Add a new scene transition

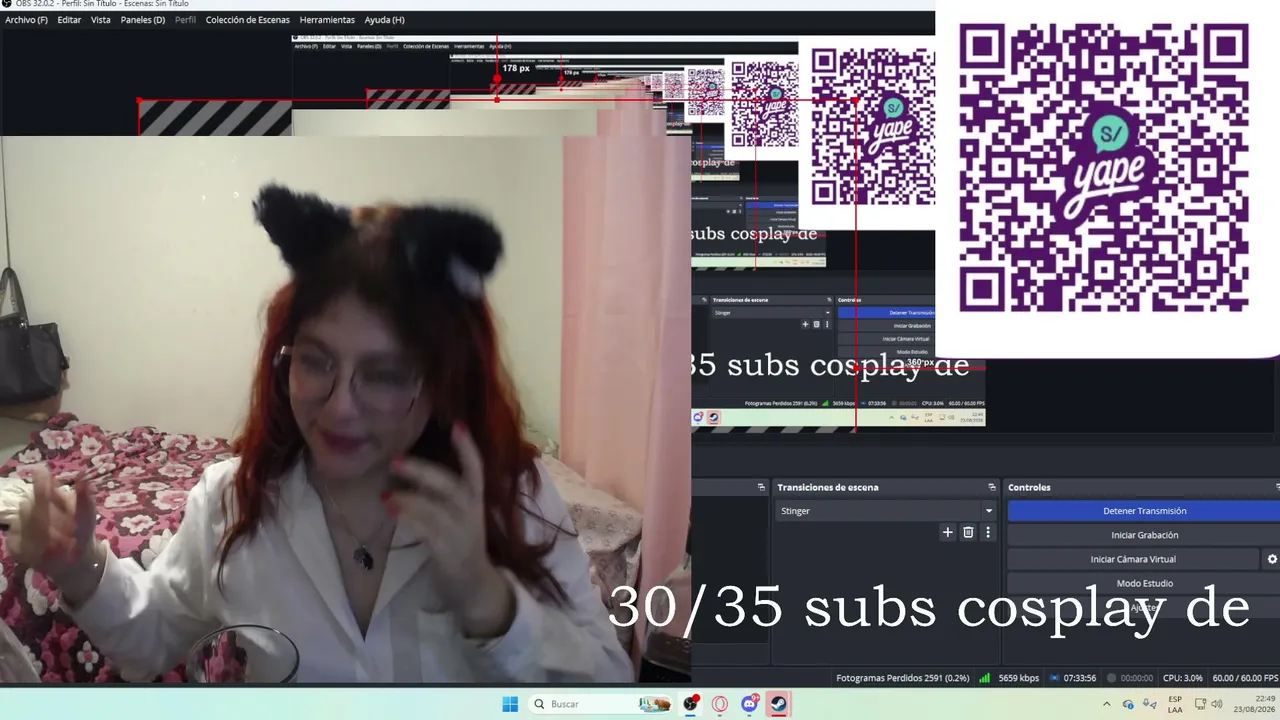[x=948, y=533]
